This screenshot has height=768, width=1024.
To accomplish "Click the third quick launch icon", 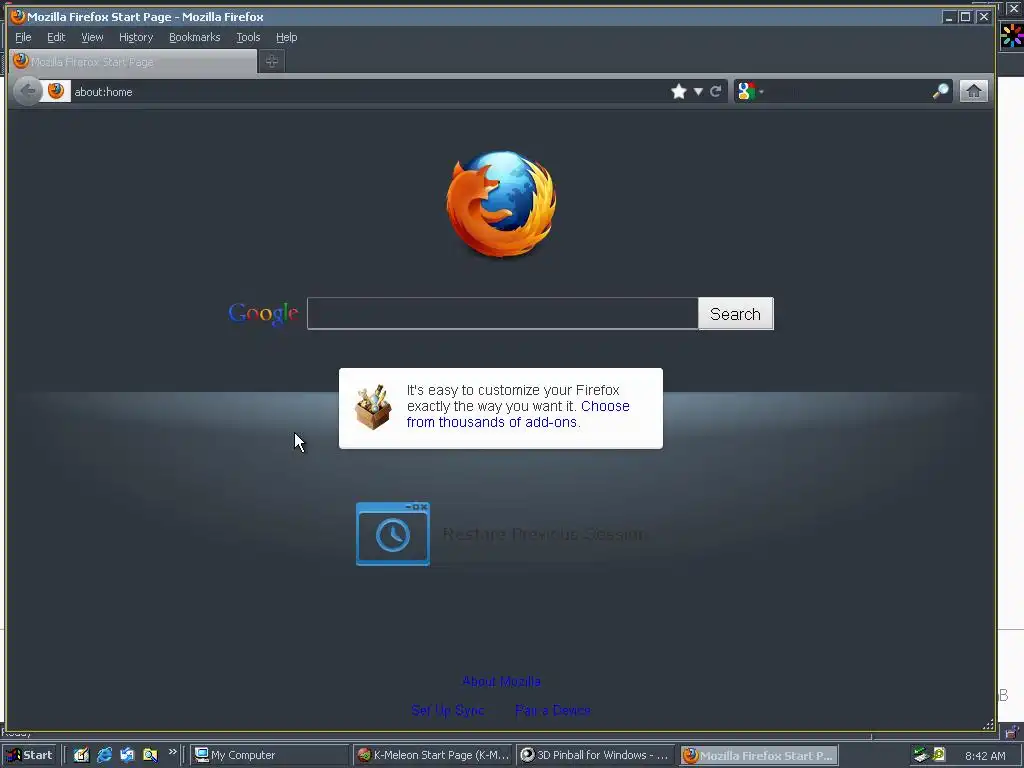I will click(127, 755).
